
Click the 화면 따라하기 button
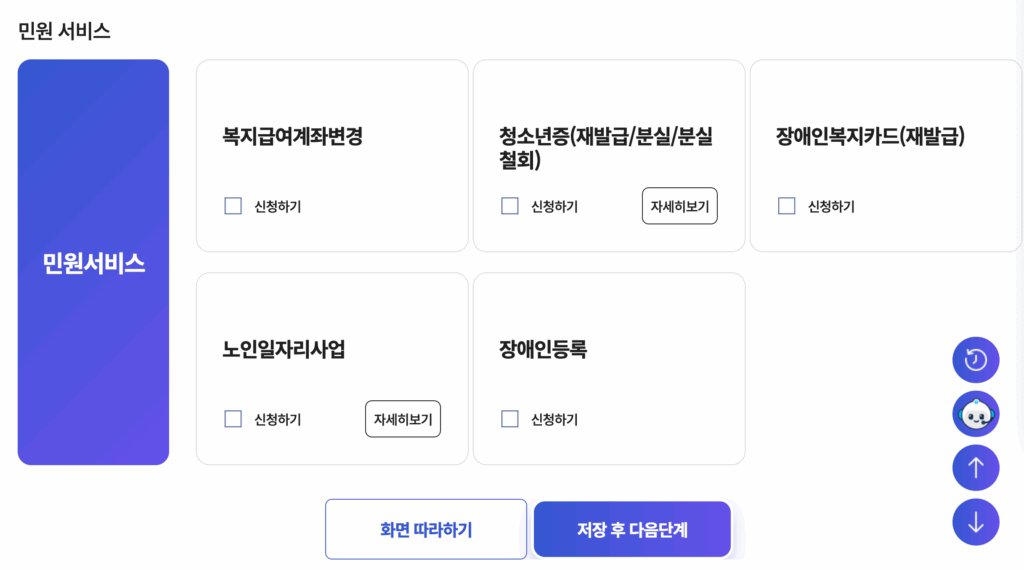point(426,530)
